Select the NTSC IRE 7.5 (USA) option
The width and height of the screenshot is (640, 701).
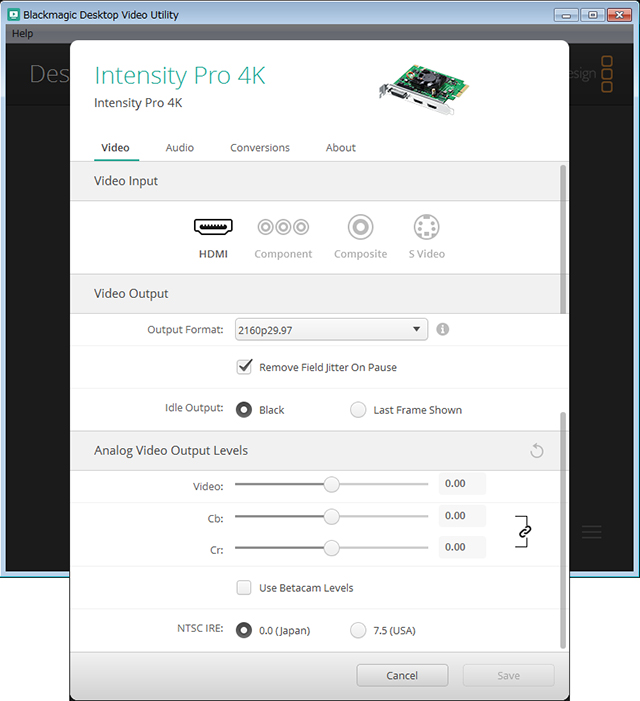click(x=358, y=630)
